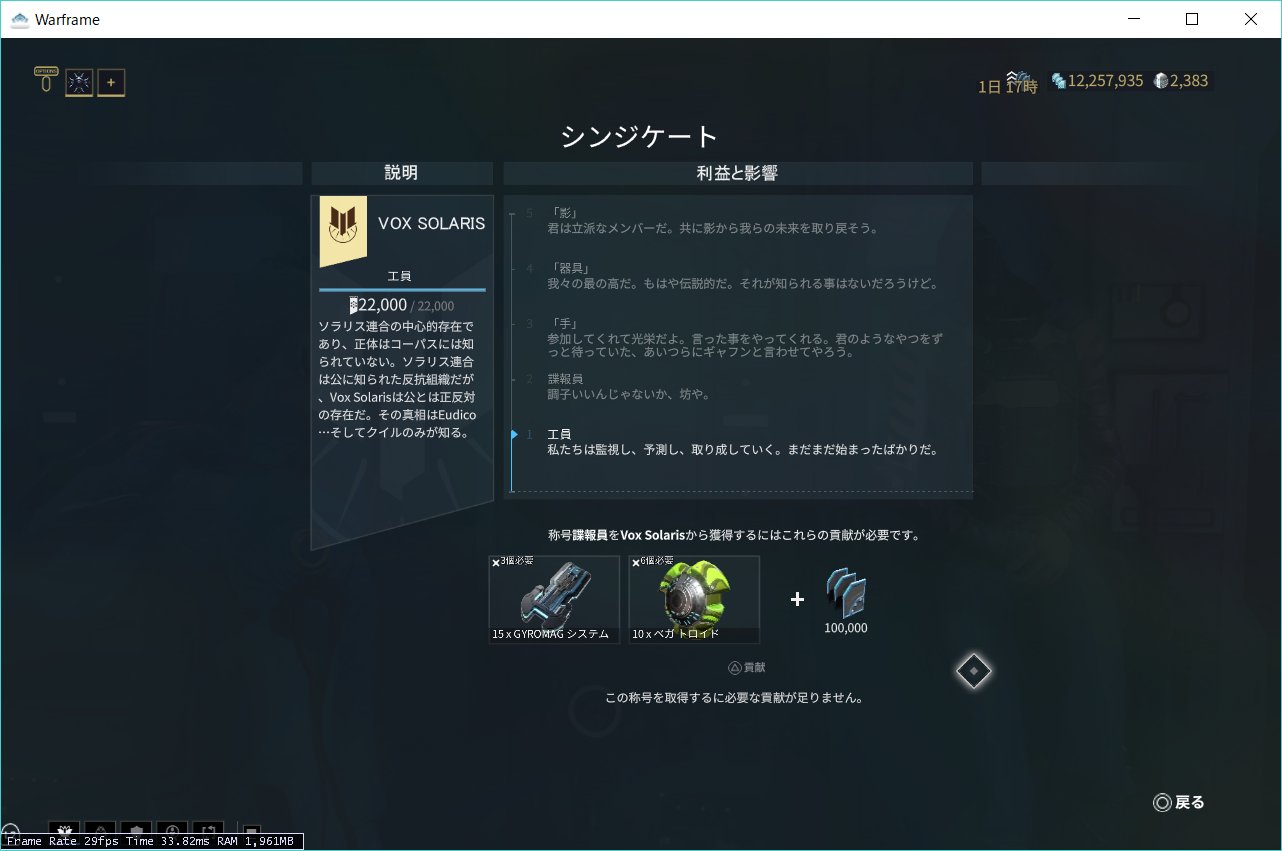Screen dimensions: 1282x851
Task: Open the OPTIONS menu button icon
Action: (45, 81)
